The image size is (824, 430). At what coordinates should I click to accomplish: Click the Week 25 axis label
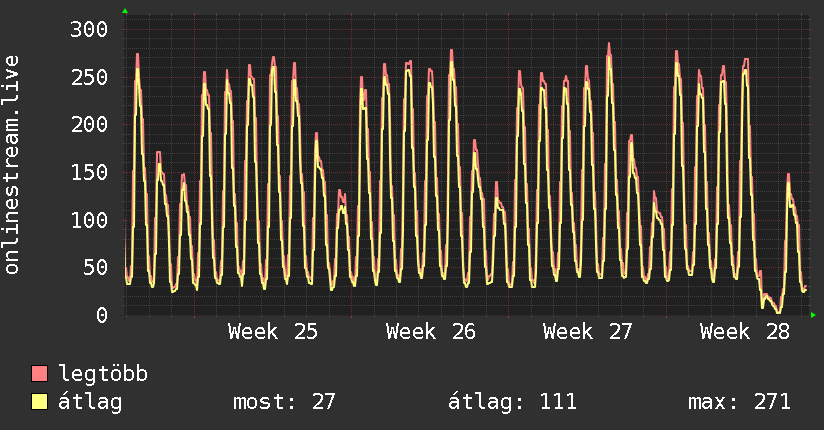[273, 332]
